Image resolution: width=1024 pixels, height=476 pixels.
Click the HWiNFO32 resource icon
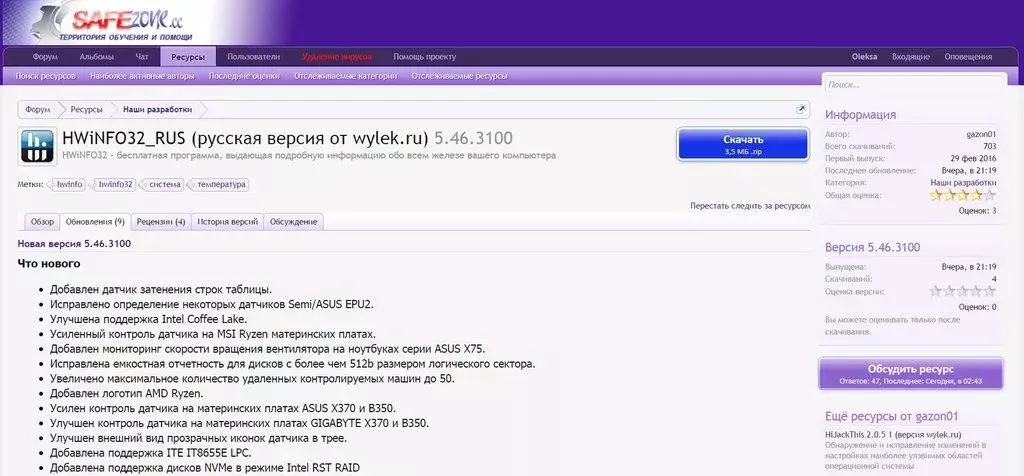pos(37,146)
